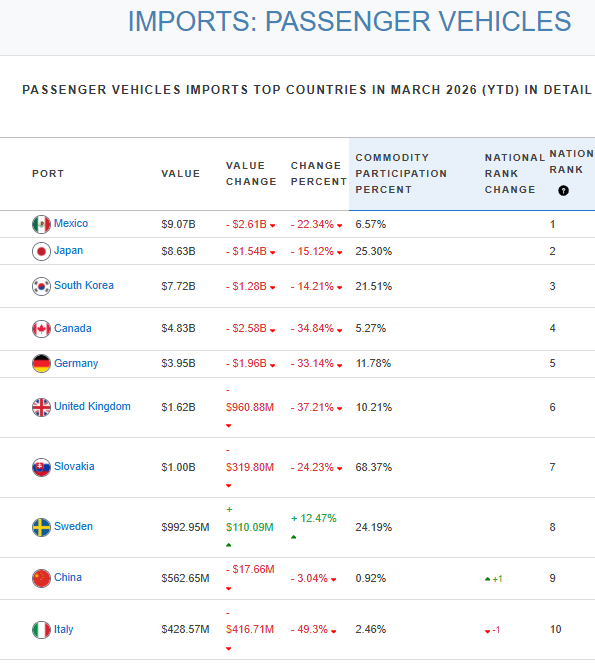The image size is (595, 667).
Task: Click the Mexico flag icon
Action: click(x=41, y=225)
